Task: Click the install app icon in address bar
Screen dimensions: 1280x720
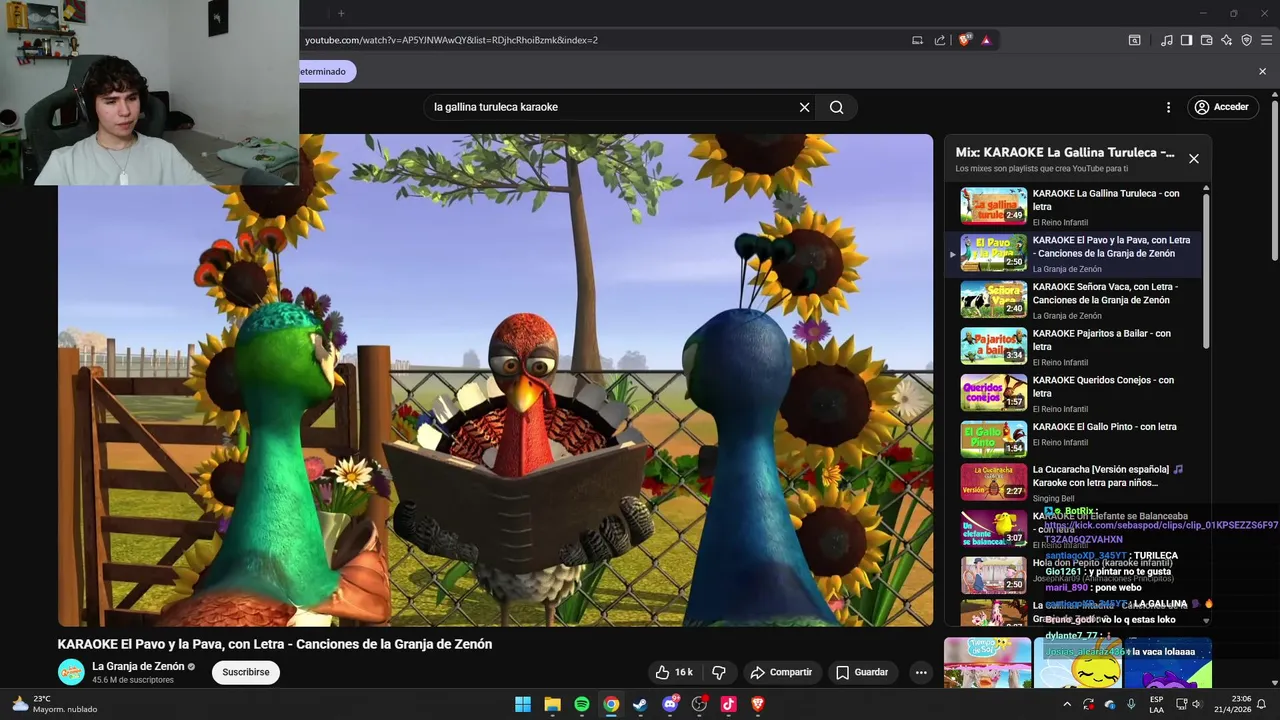Action: pyautogui.click(x=917, y=40)
